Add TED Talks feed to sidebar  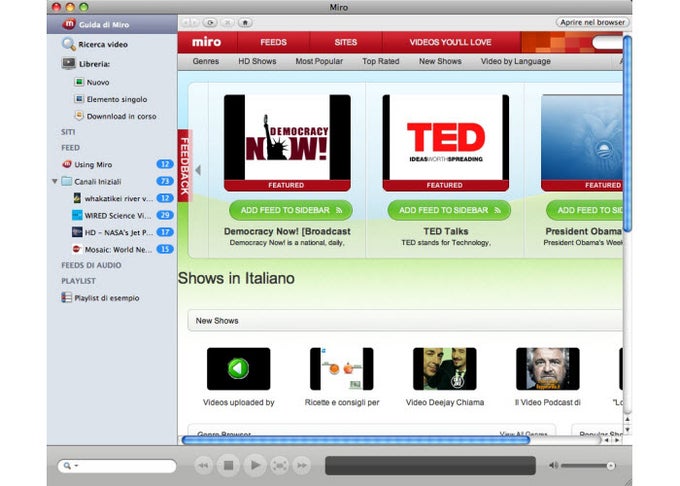(x=449, y=210)
